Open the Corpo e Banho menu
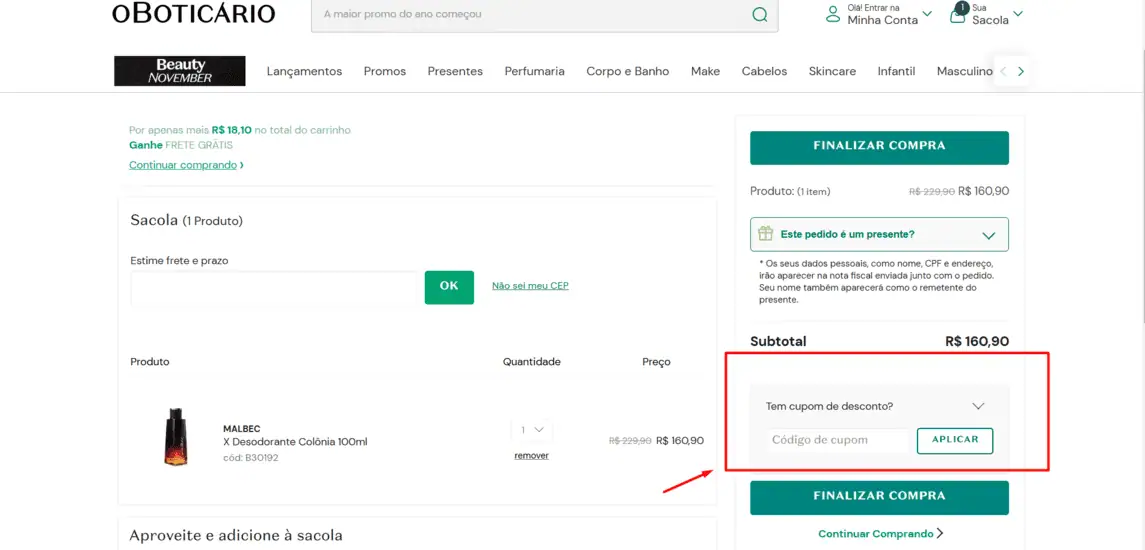 627,72
